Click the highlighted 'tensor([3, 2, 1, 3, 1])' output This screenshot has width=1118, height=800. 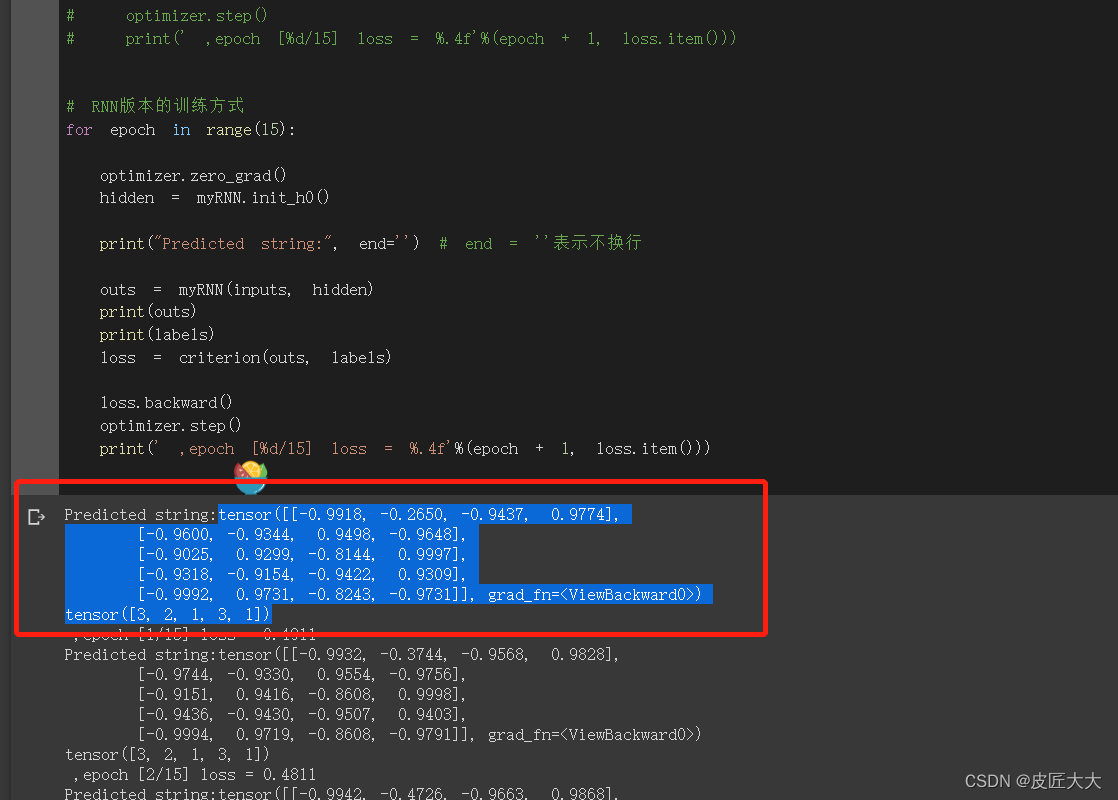click(x=168, y=615)
